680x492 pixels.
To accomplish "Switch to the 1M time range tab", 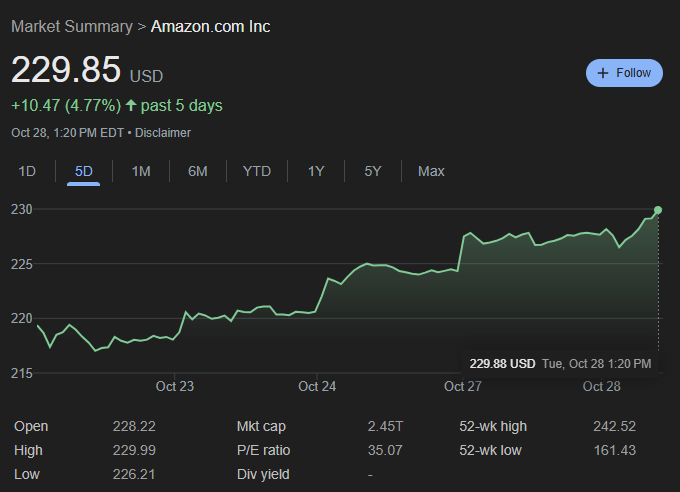I will (141, 171).
